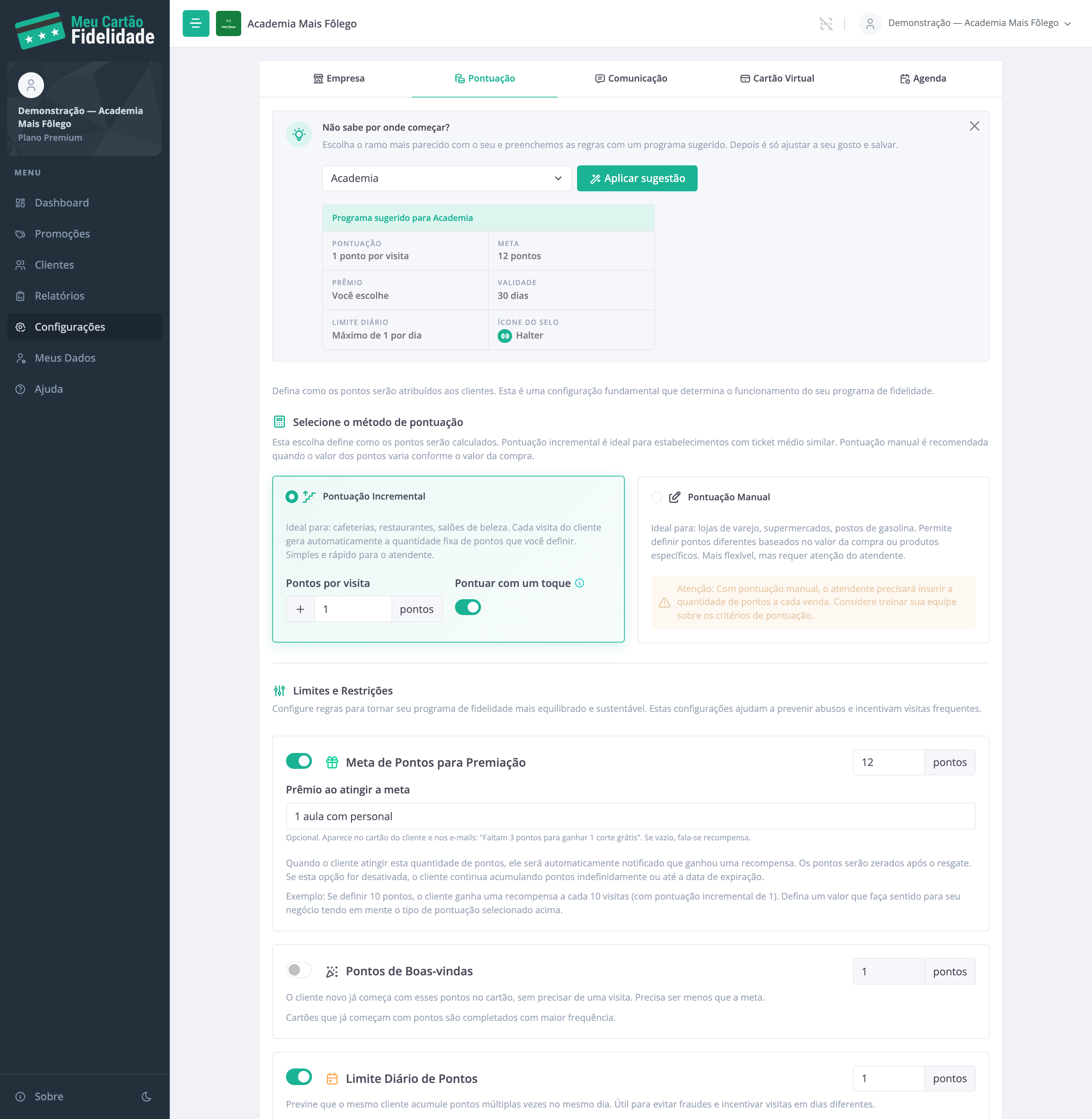Click the lightbulb tip icon
This screenshot has height=1119, width=1092.
pos(299,135)
